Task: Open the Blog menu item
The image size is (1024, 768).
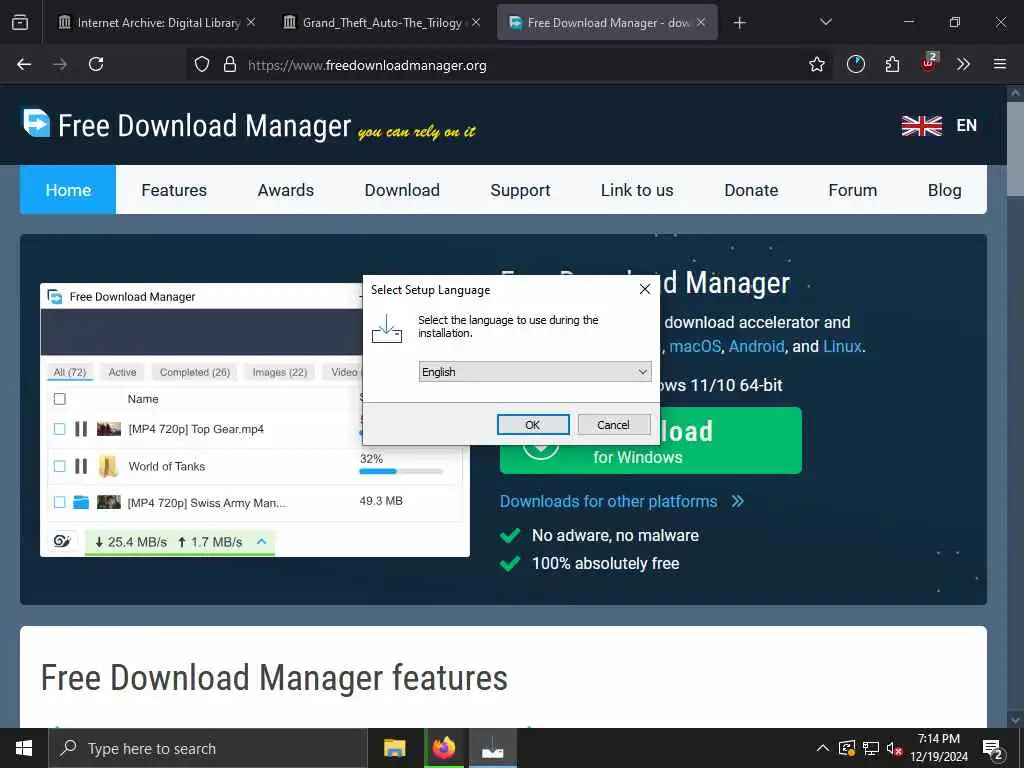Action: click(x=944, y=190)
